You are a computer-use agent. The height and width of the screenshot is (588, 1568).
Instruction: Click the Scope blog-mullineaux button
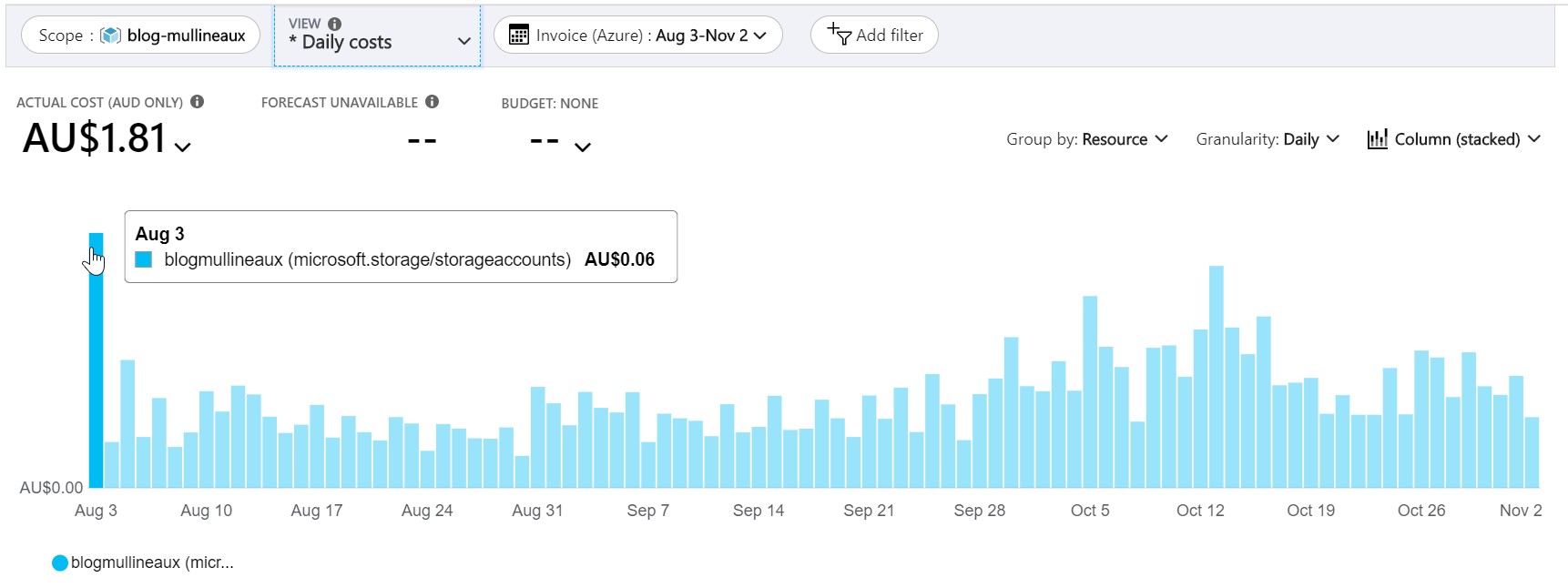click(140, 35)
